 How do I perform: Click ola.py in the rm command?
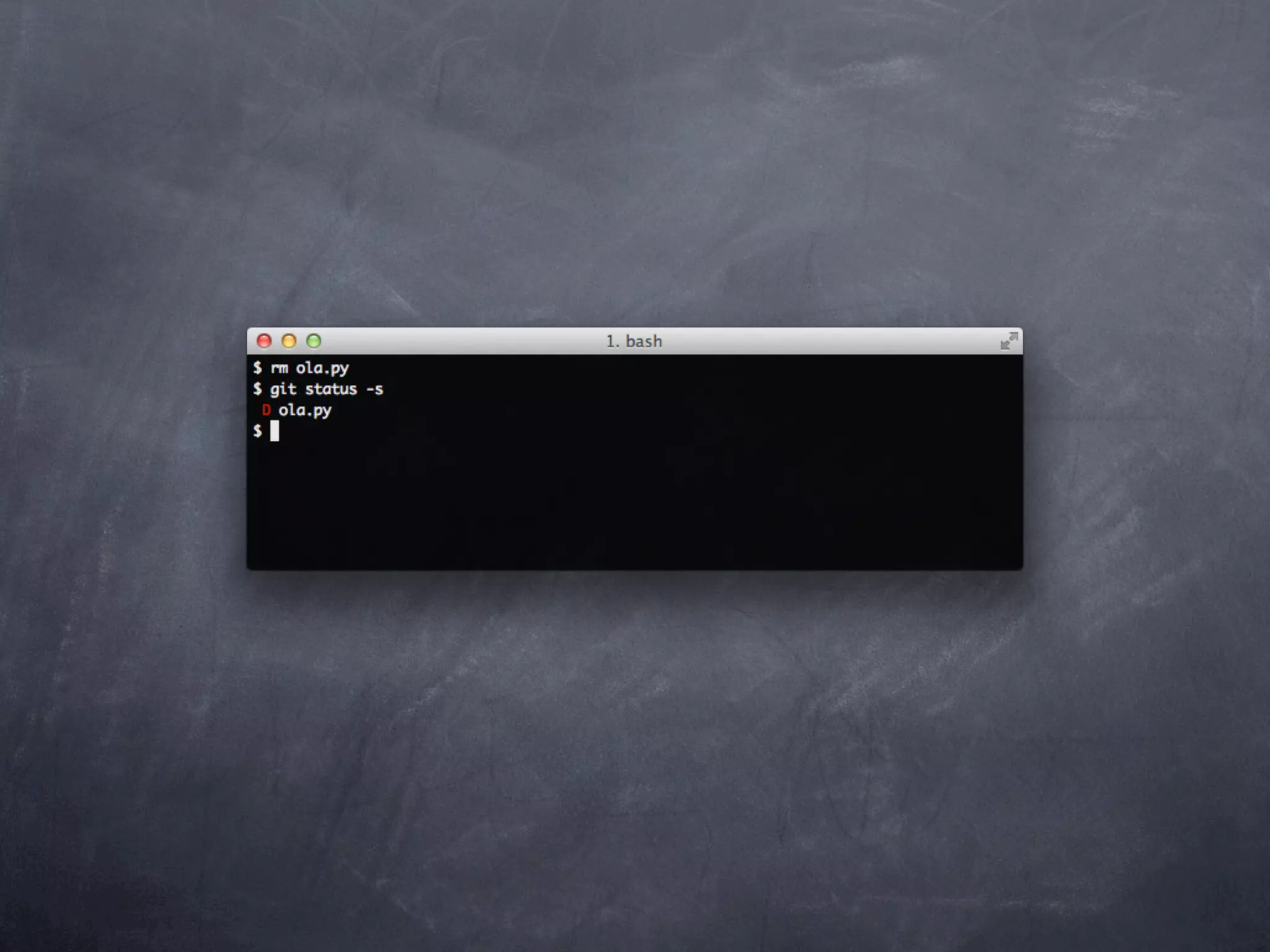coord(322,368)
